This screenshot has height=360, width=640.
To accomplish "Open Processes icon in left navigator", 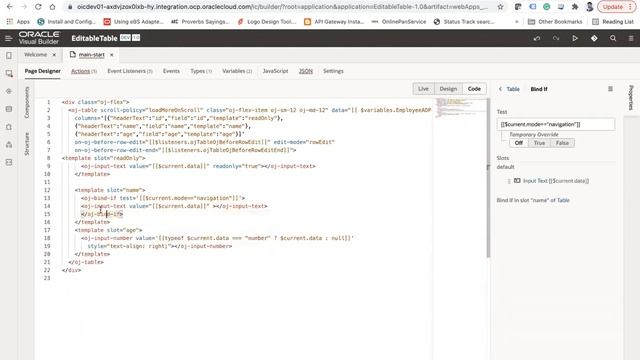I will point(9,144).
